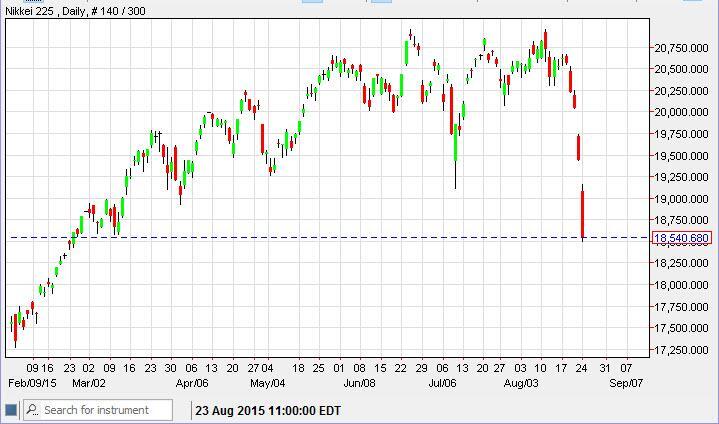Click the 19,750.000 price axis label

(681, 134)
